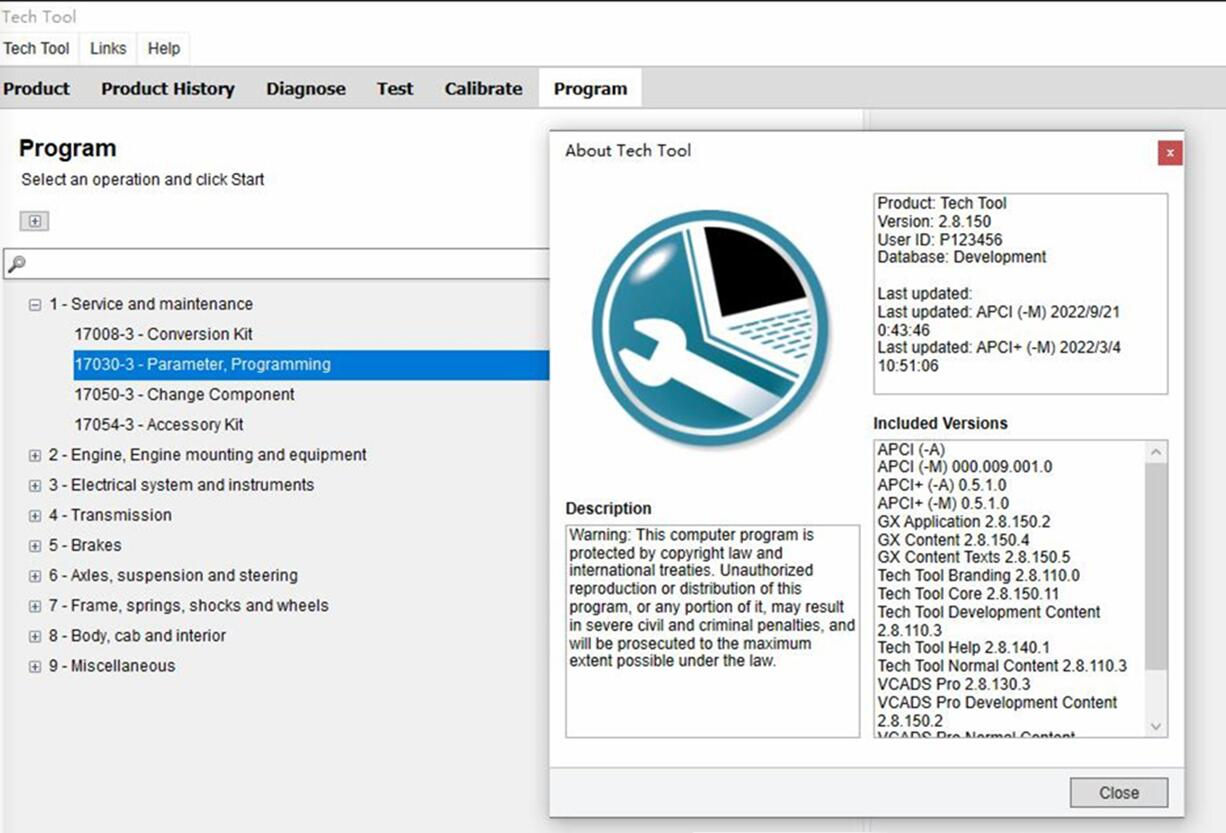Click 'Tech Tool Branding 2.8.110.0' entry
Screen dimensions: 1226x833
pos(979,575)
